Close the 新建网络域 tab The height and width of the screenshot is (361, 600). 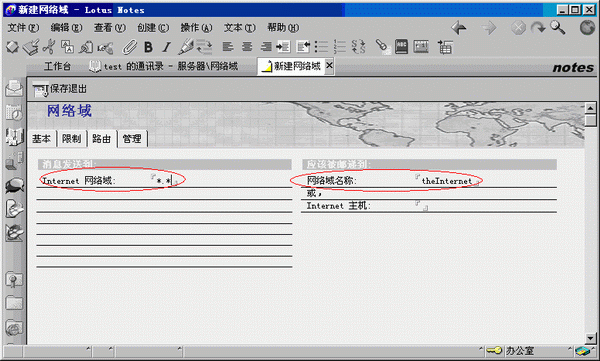coord(329,66)
